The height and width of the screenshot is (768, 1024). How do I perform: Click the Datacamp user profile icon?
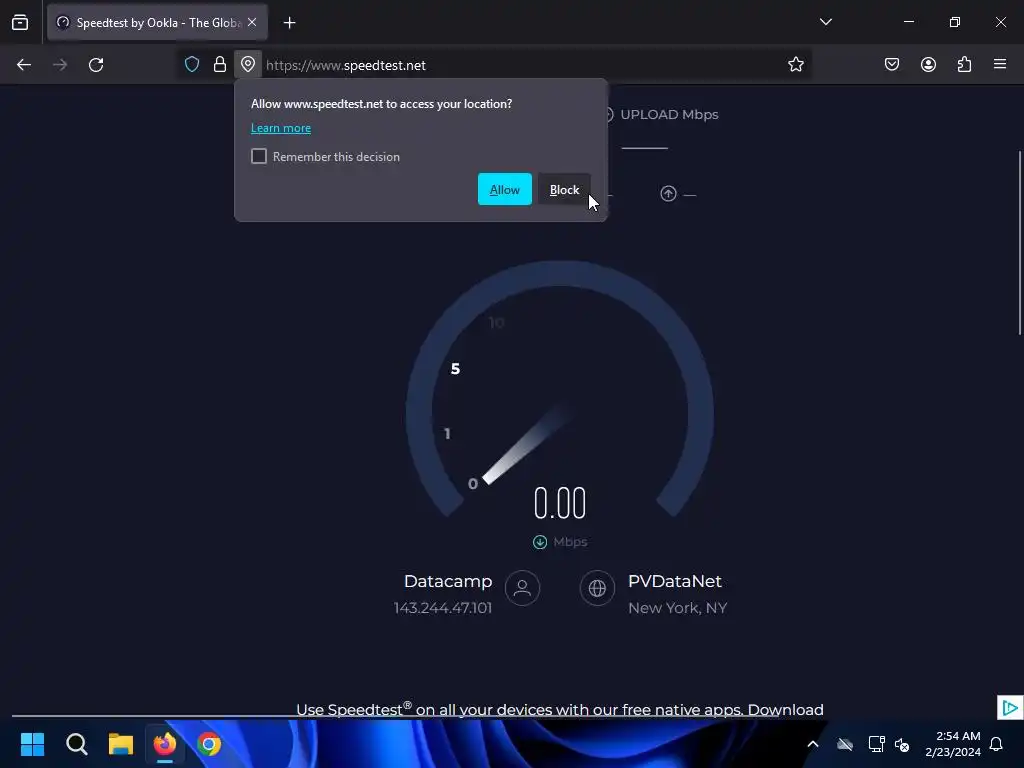tap(522, 588)
